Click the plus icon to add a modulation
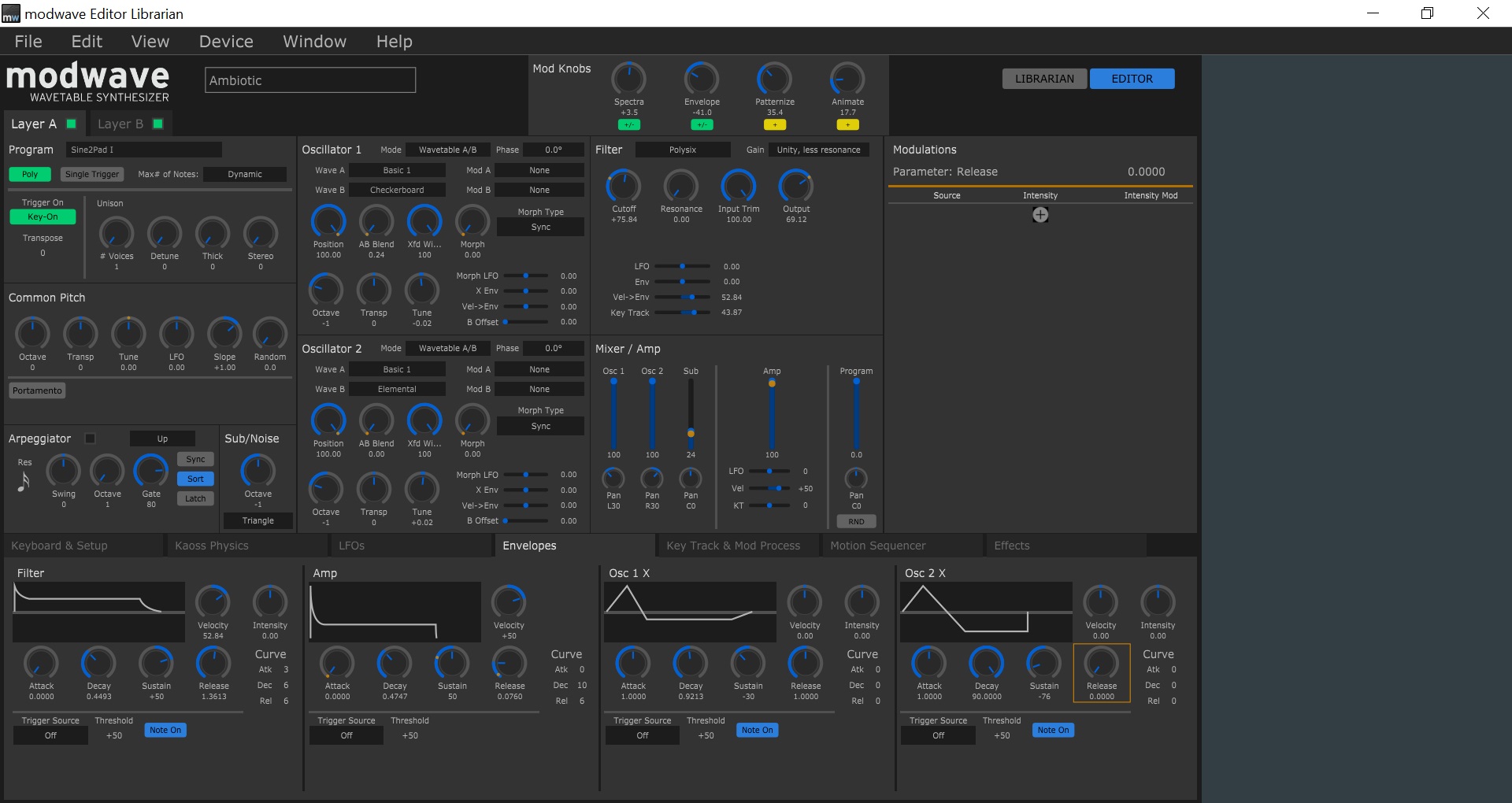This screenshot has height=803, width=1512. click(1039, 214)
